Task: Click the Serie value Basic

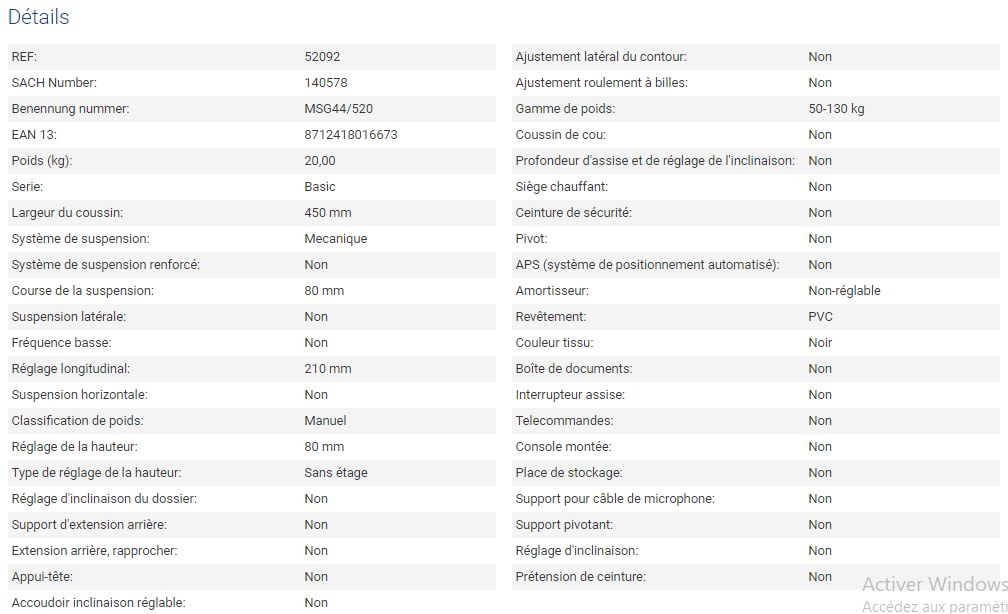Action: point(320,187)
